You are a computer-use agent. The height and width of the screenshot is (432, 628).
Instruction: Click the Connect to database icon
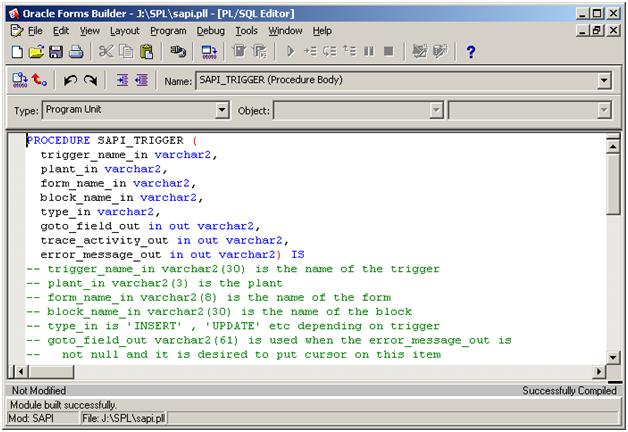point(178,52)
